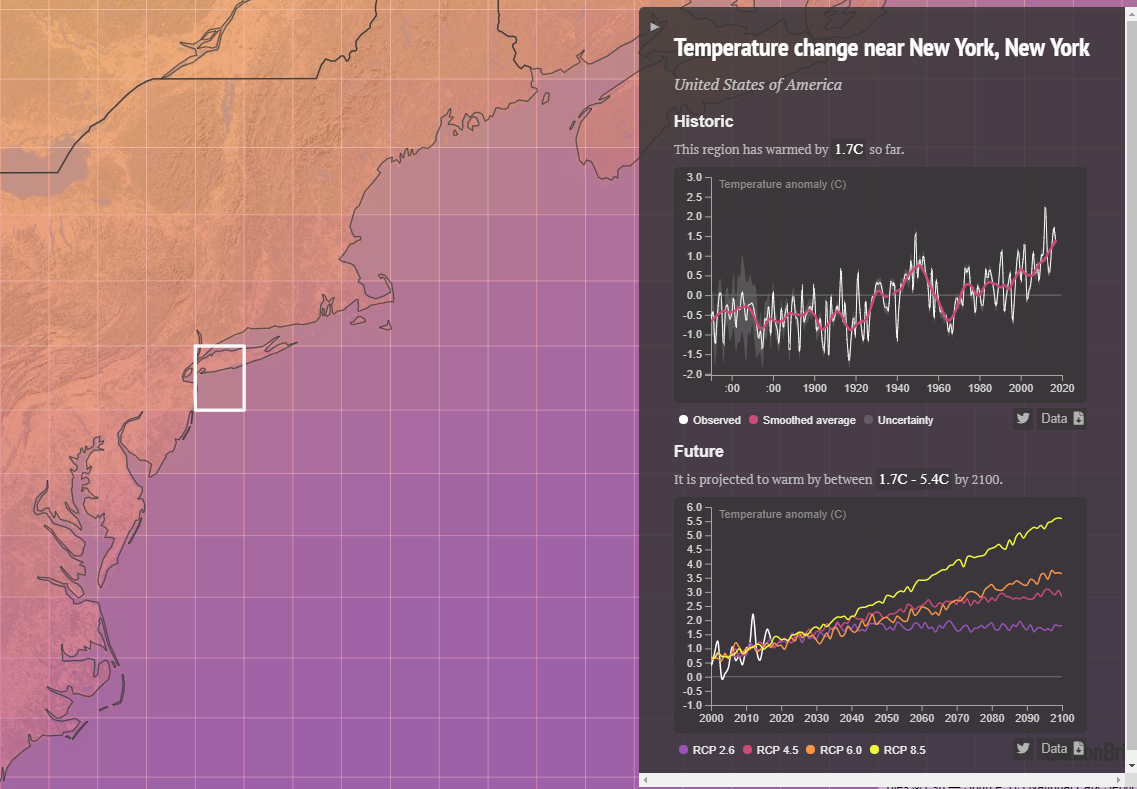Click the "1.7C" warmed-so-far value

coord(848,149)
